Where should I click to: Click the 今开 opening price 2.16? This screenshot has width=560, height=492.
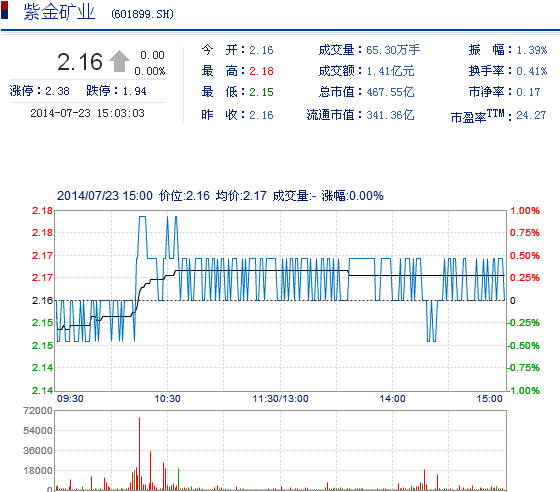[261, 50]
